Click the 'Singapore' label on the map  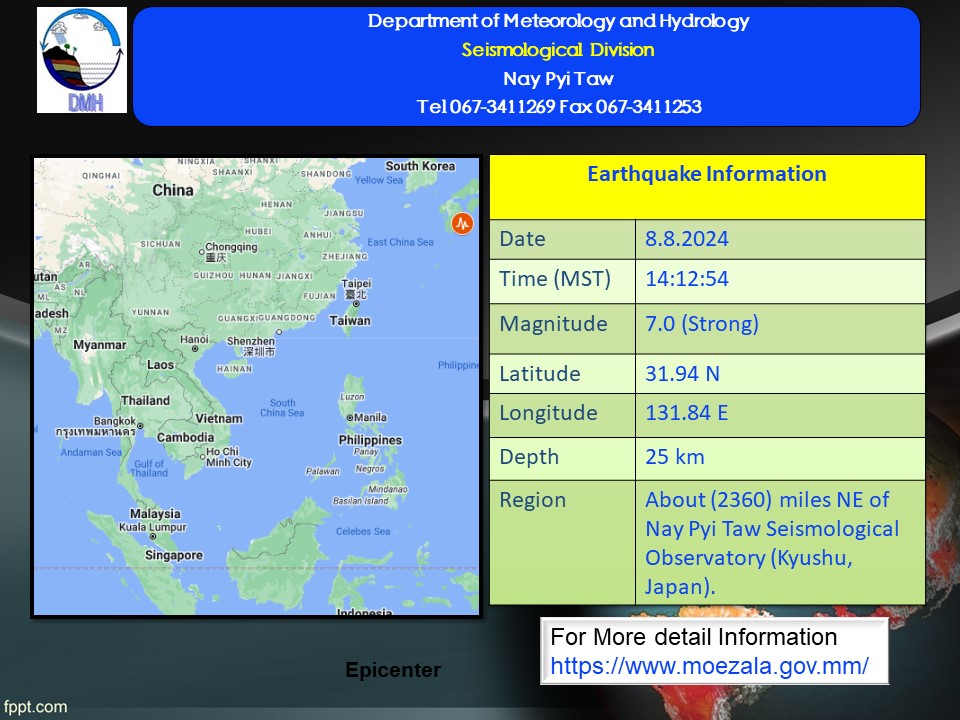pos(174,555)
